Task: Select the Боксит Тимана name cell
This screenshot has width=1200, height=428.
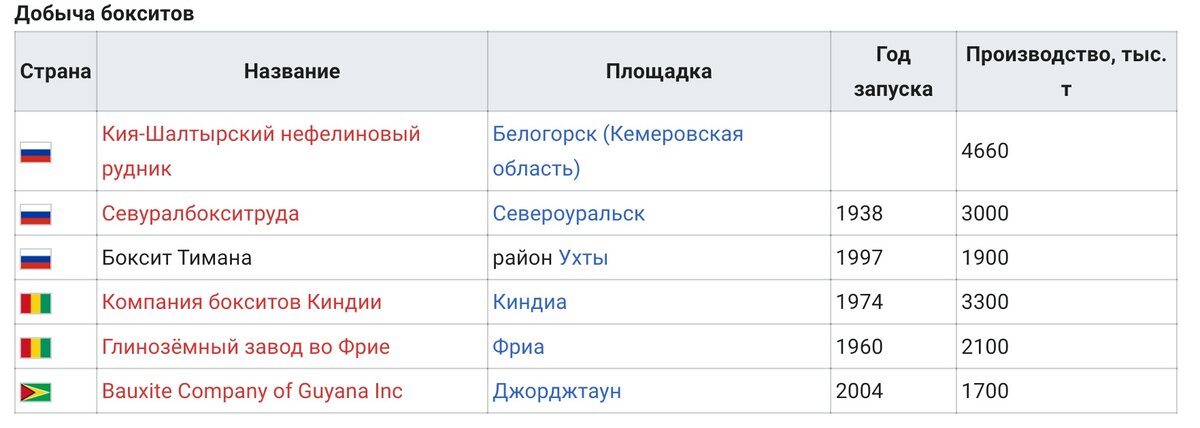Action: (292, 258)
